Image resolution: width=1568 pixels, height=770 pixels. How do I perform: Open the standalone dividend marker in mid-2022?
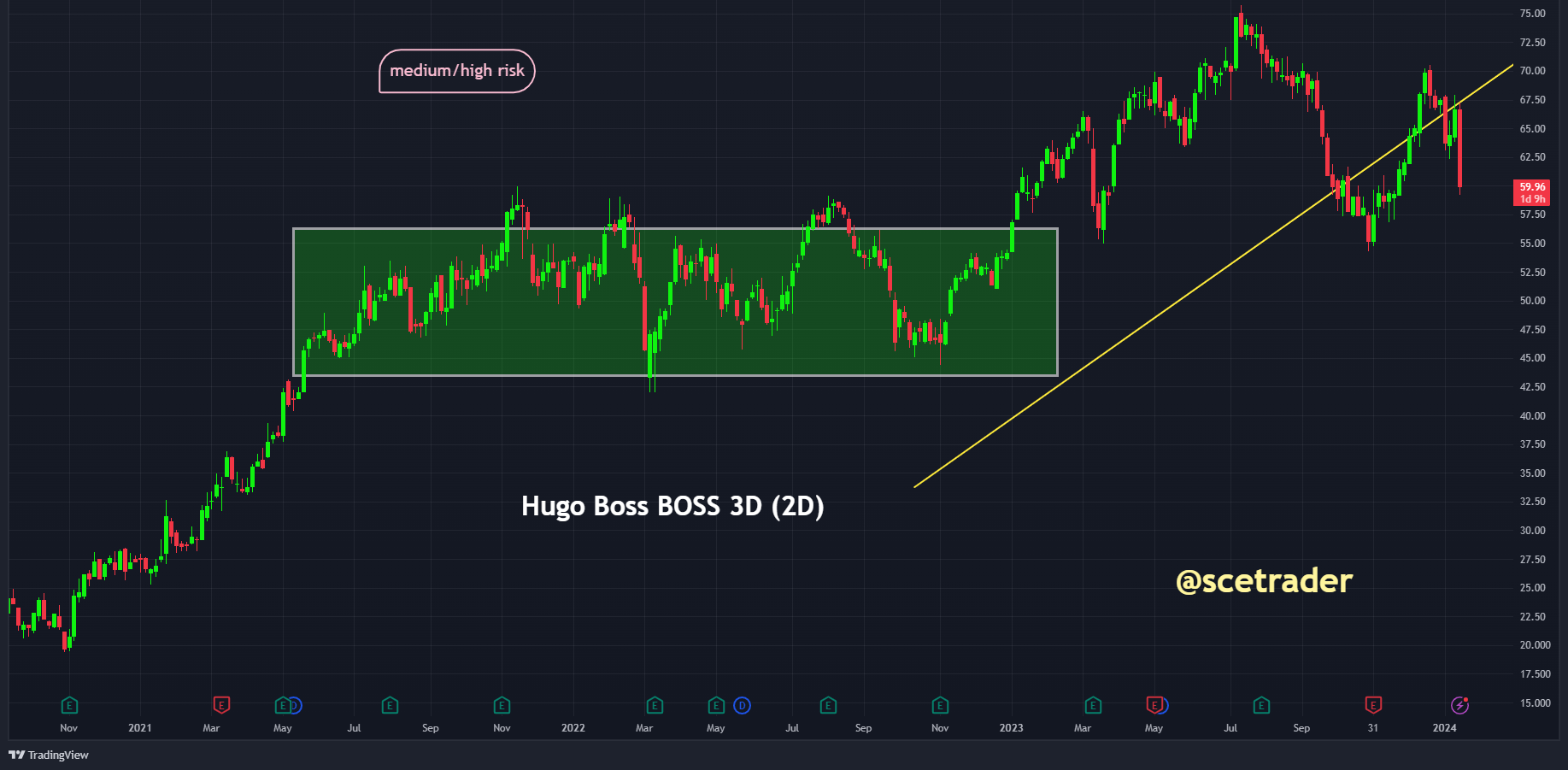tap(742, 705)
